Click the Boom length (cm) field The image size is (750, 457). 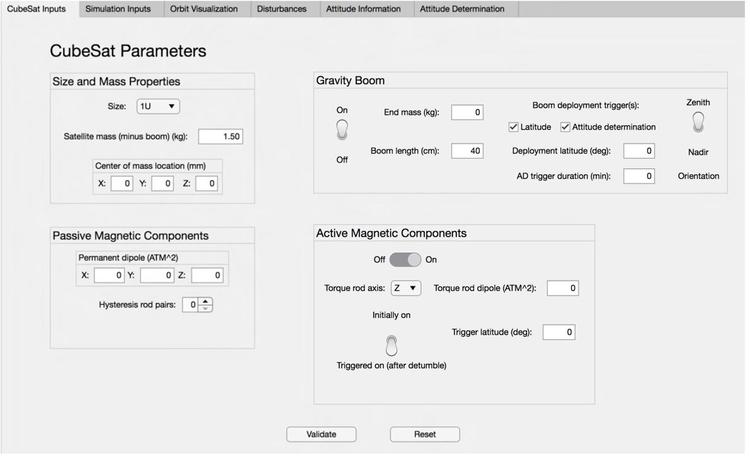click(x=467, y=151)
